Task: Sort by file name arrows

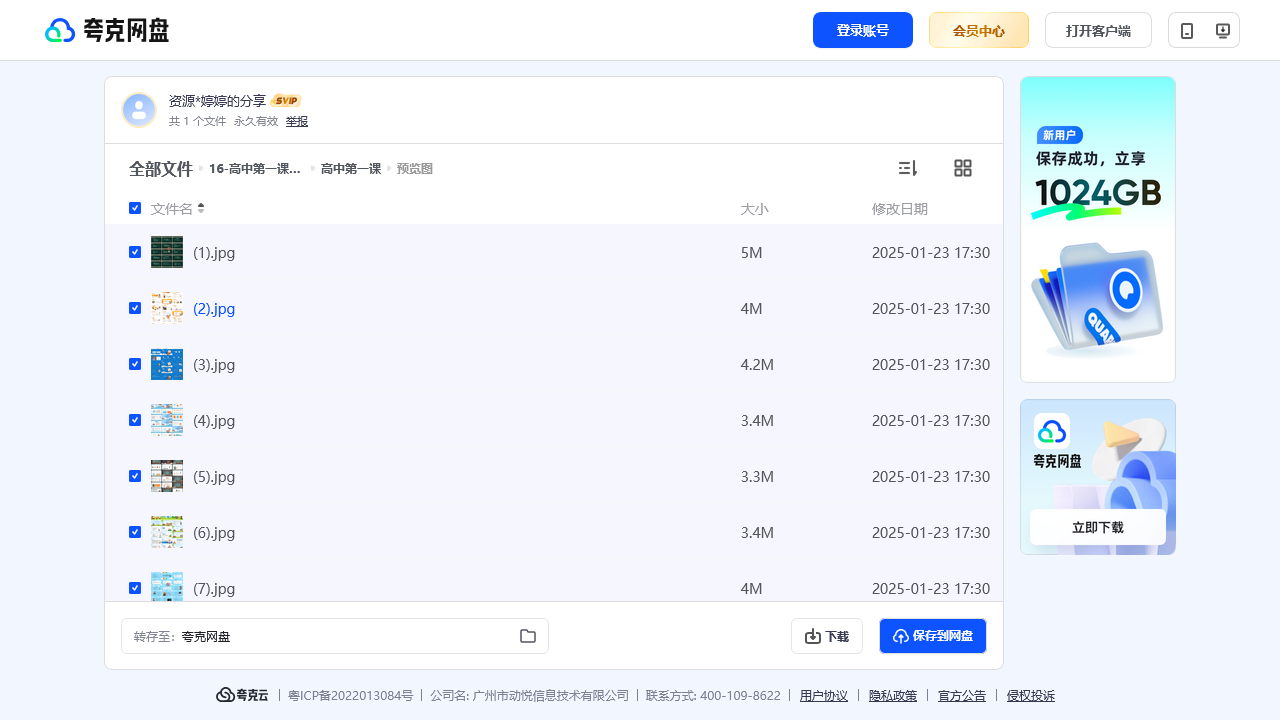Action: coord(201,208)
